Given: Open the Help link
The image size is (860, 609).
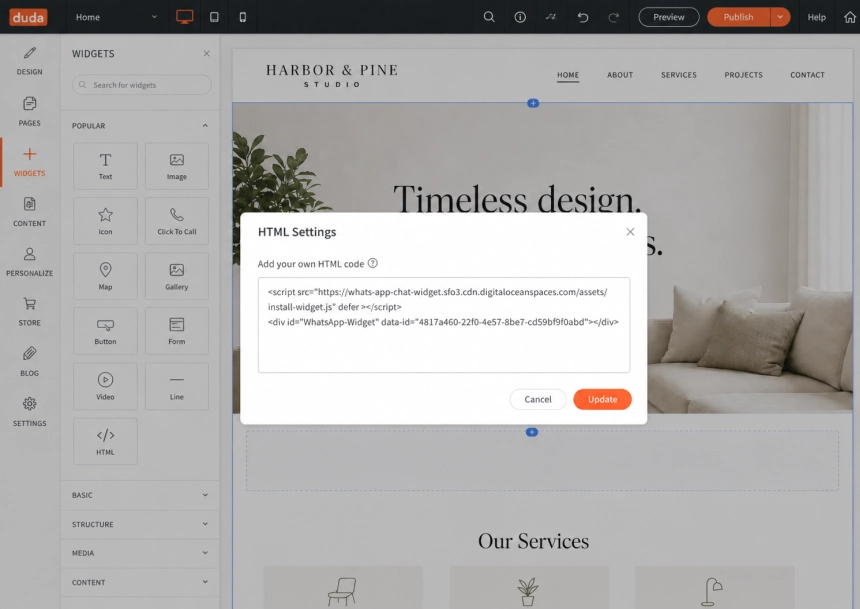Looking at the screenshot, I should coord(816,17).
